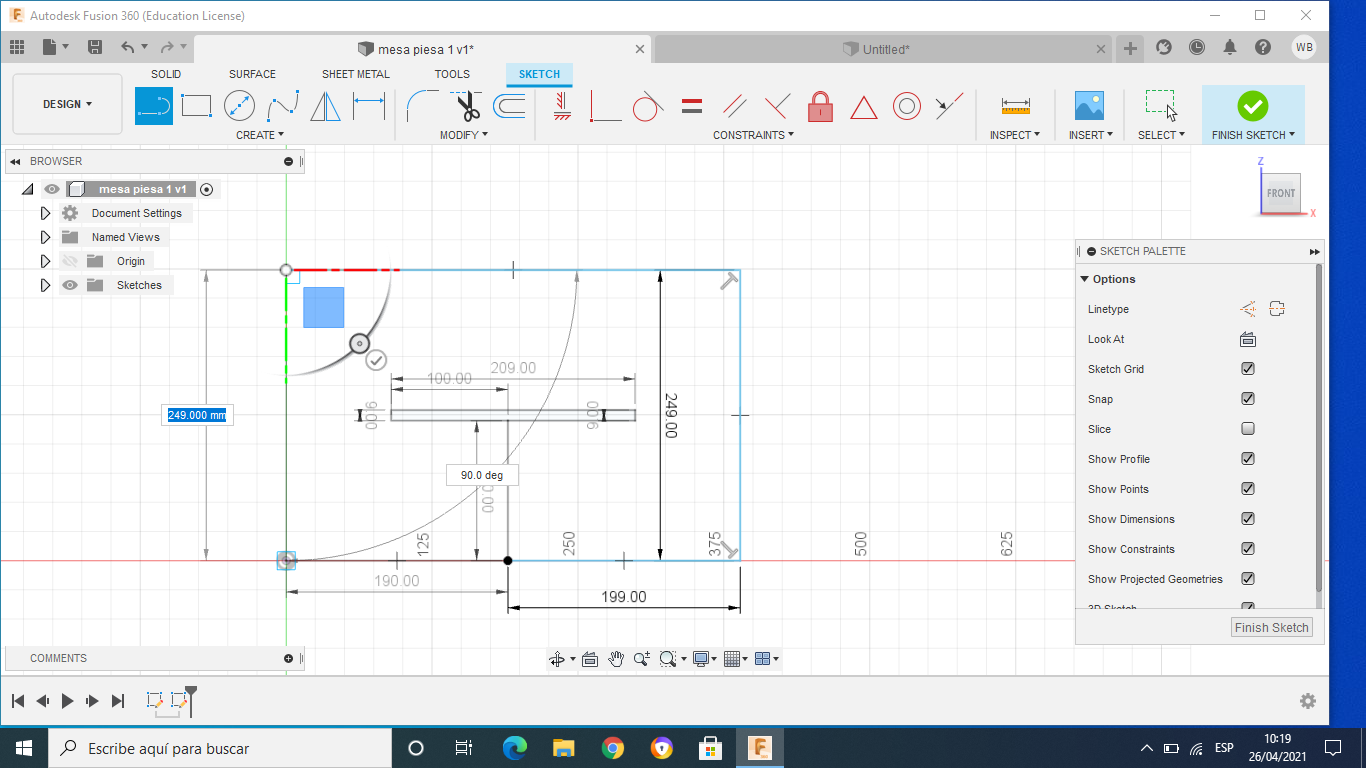
Task: Apply the Equal constraint
Action: point(691,105)
